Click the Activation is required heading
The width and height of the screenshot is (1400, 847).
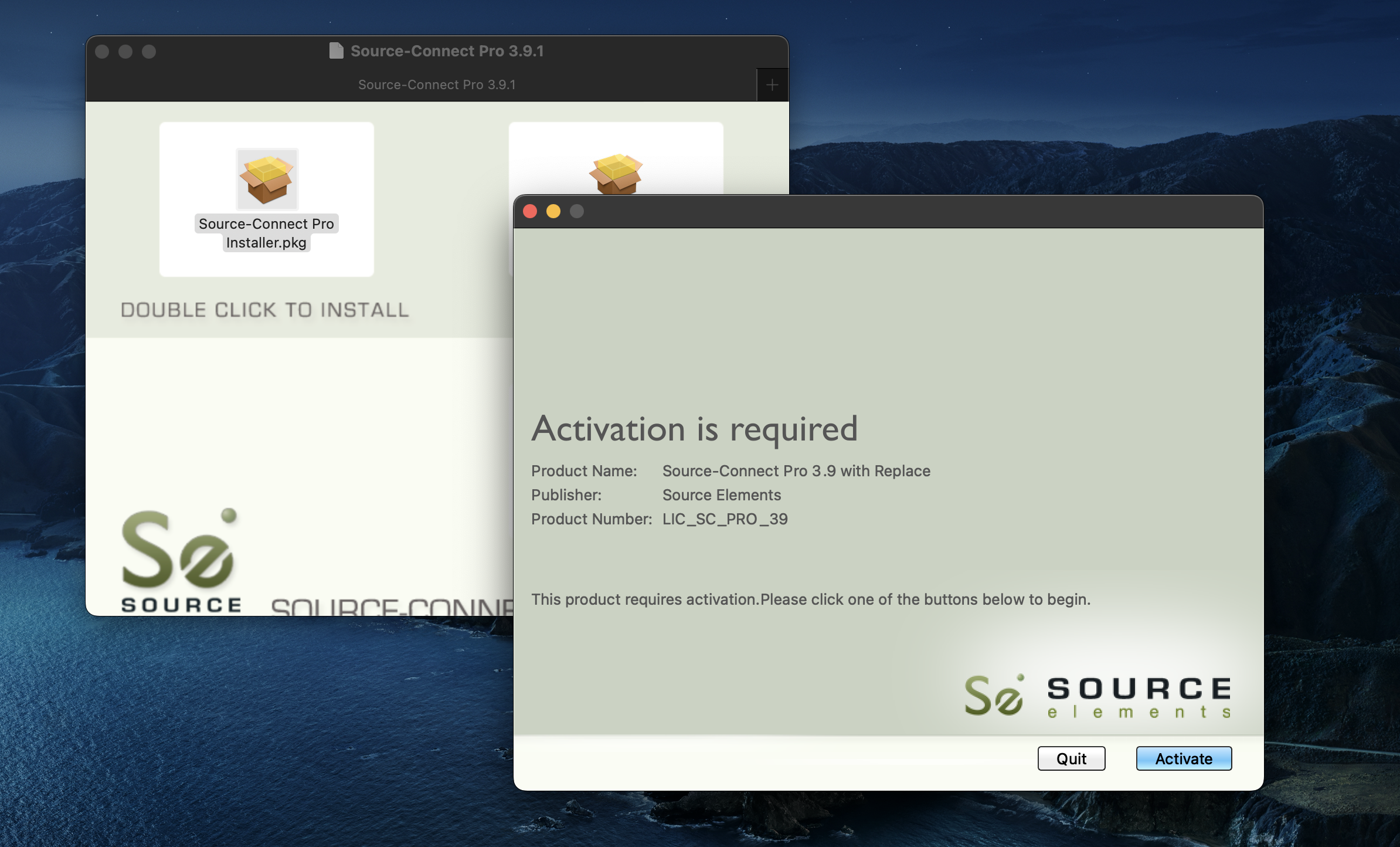coord(695,429)
